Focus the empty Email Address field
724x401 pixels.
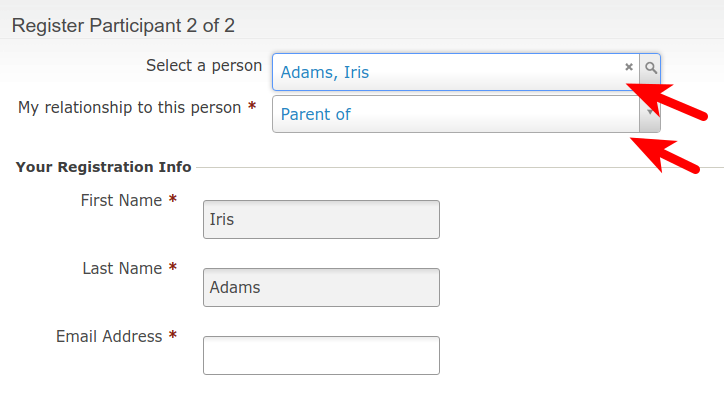coord(321,355)
